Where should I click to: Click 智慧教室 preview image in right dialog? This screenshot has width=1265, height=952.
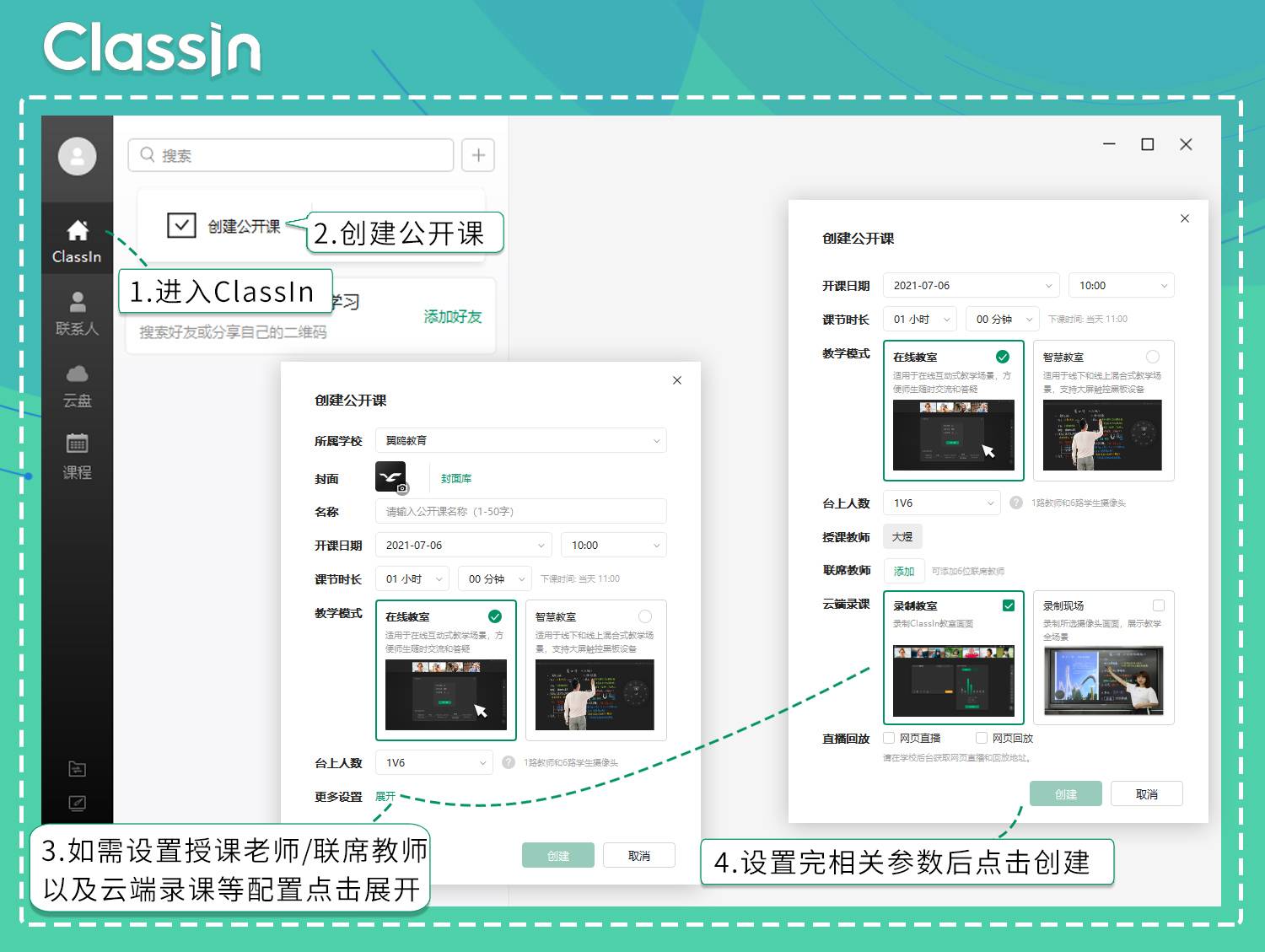(x=1103, y=435)
